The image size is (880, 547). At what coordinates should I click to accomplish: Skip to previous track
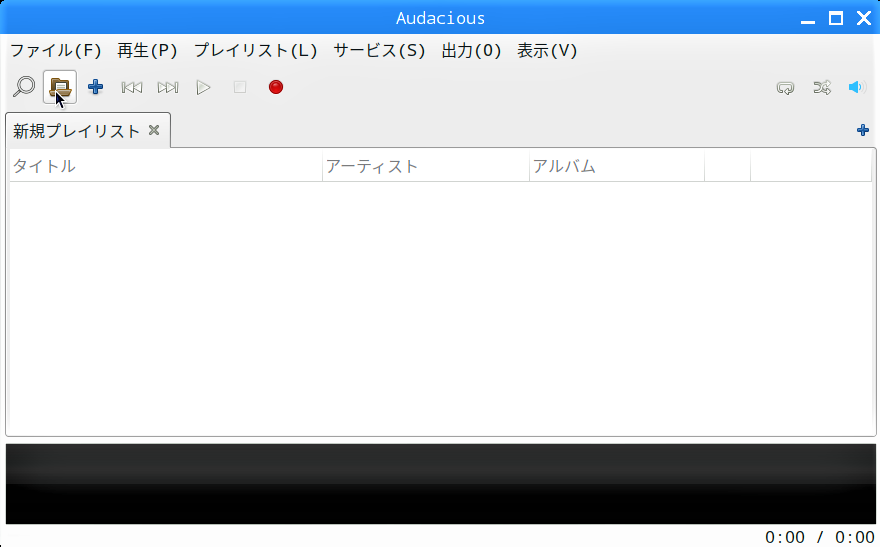tap(132, 87)
